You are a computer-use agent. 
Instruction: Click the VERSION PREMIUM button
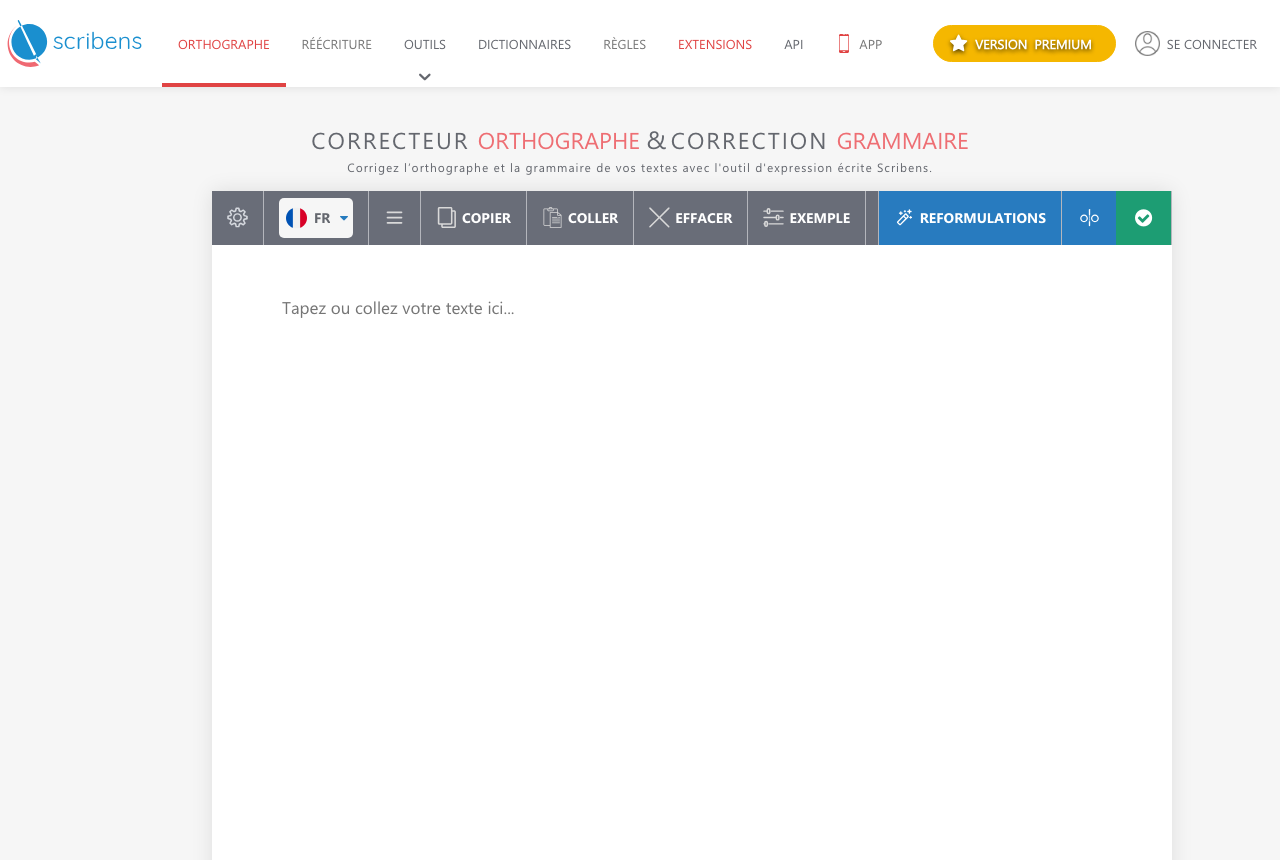click(1024, 43)
